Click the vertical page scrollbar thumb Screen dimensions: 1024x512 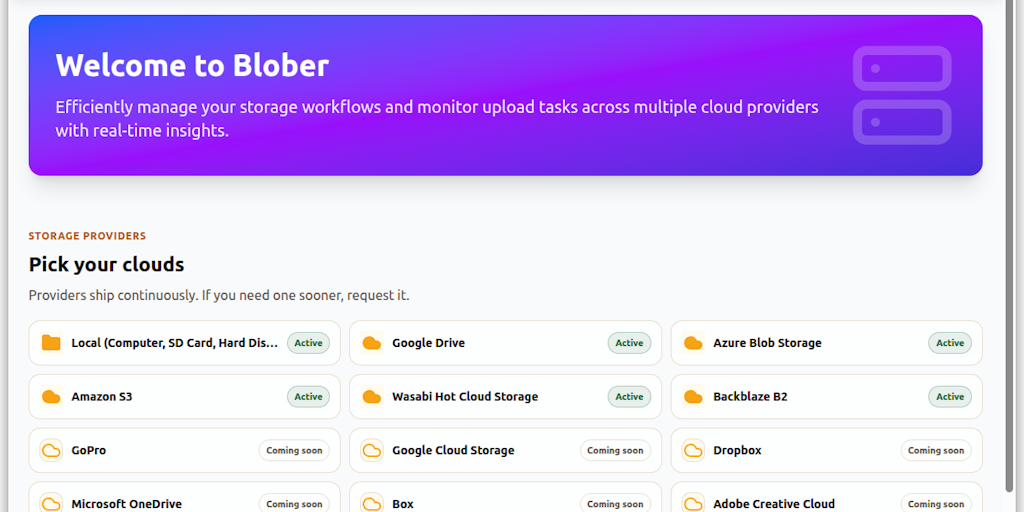pyautogui.click(x=1009, y=246)
